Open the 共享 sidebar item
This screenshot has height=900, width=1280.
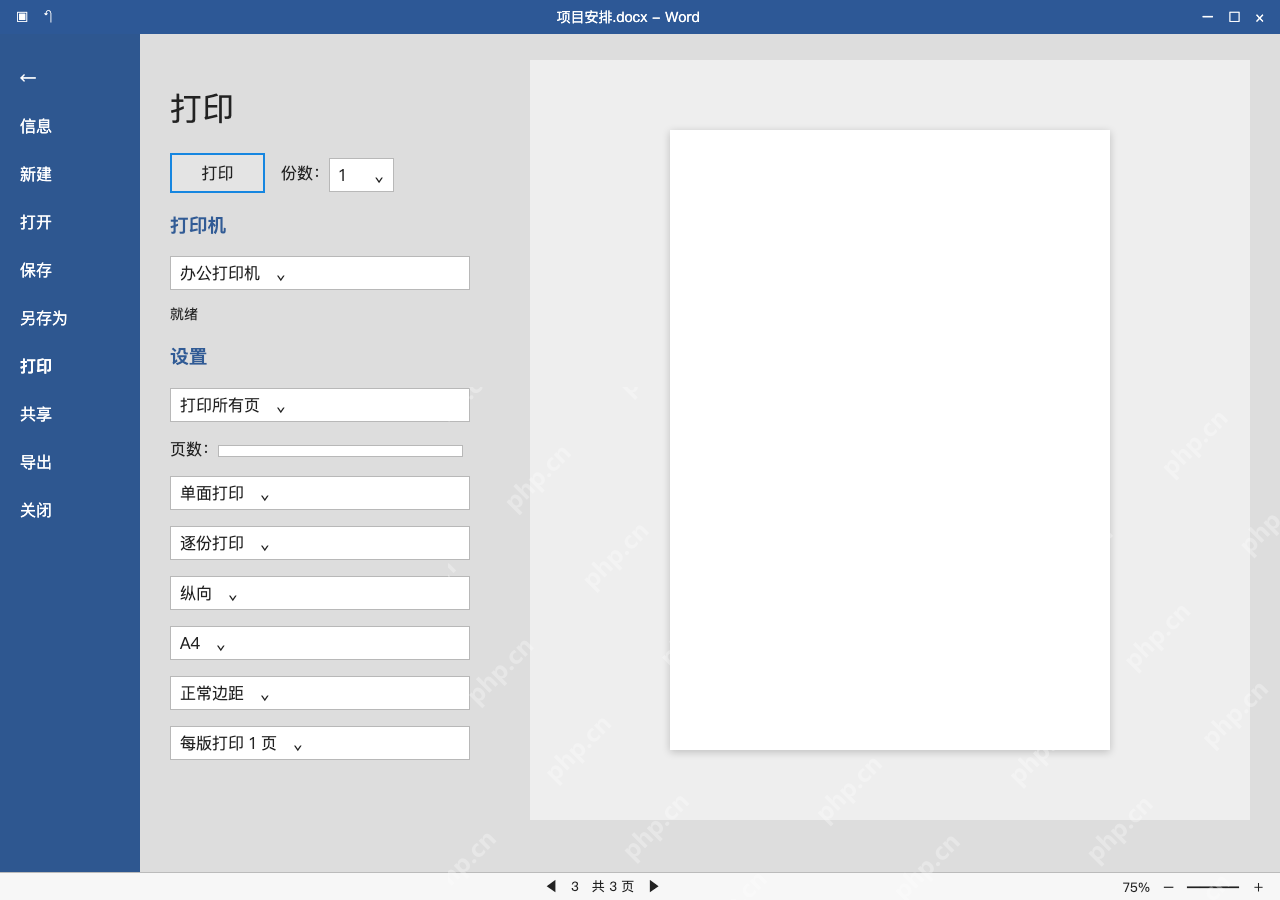pyautogui.click(x=36, y=414)
